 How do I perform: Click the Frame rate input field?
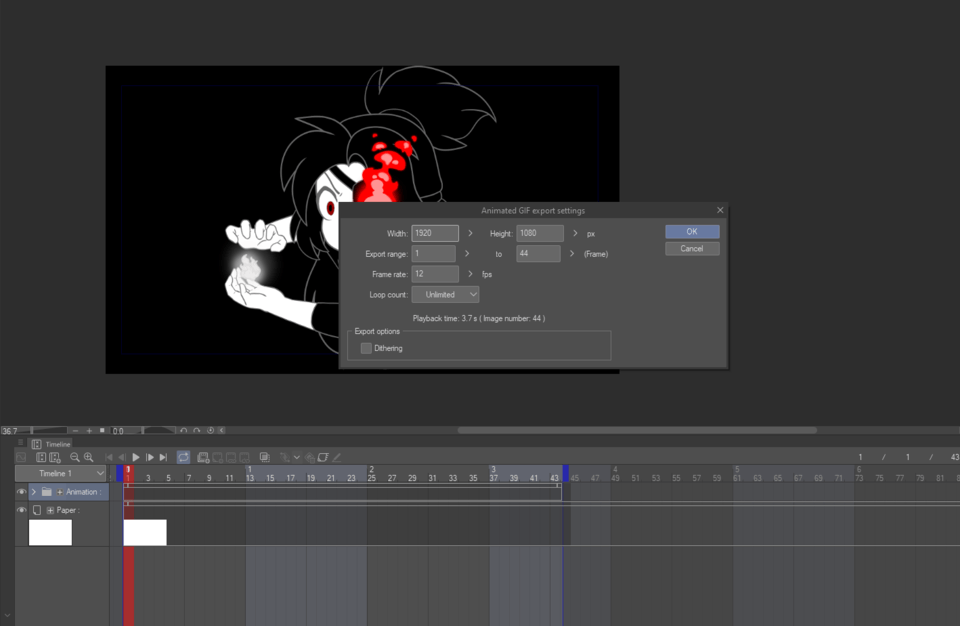coord(435,274)
